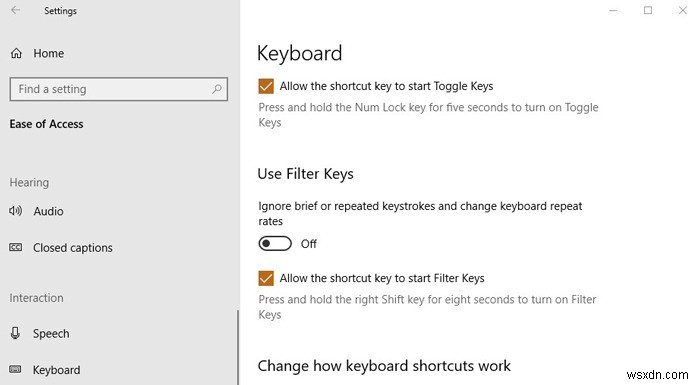Open Home in the sidebar
Screen dimensions: 700x385
tap(48, 54)
